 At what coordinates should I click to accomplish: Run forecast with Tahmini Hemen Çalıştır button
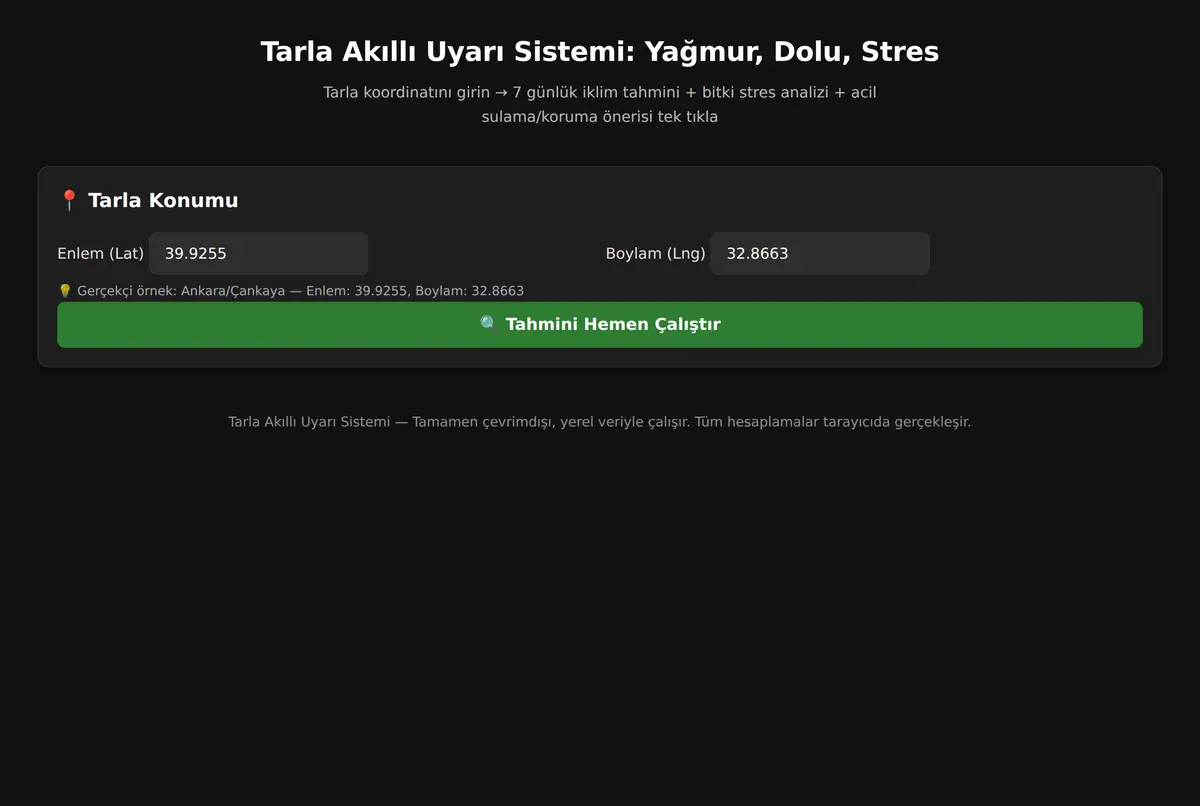(x=600, y=325)
